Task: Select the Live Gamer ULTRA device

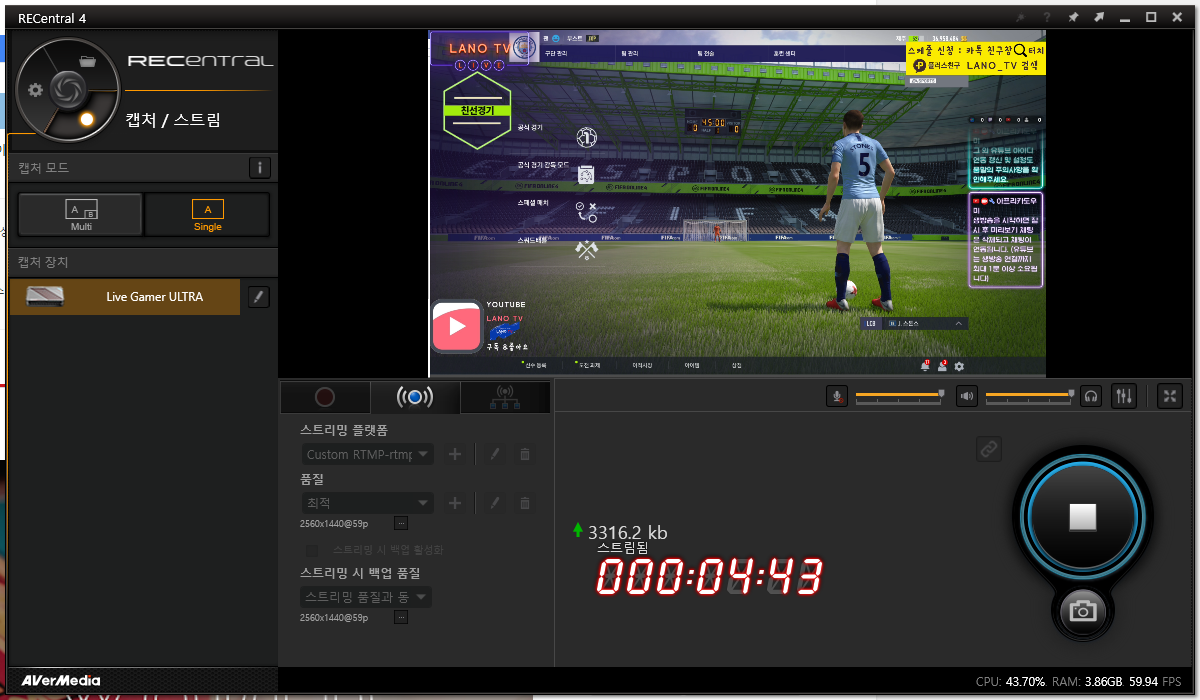Action: pyautogui.click(x=125, y=297)
